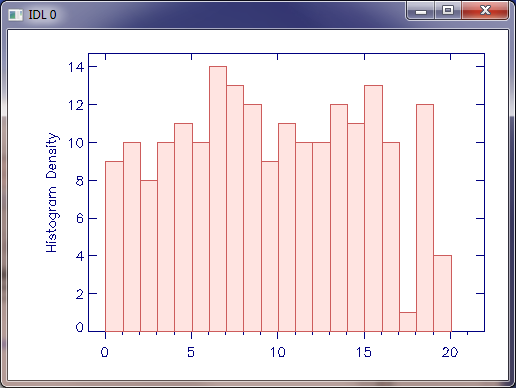Screen dimensions: 516x388
Task: Click the x-axis label 5
Action: pos(191,352)
